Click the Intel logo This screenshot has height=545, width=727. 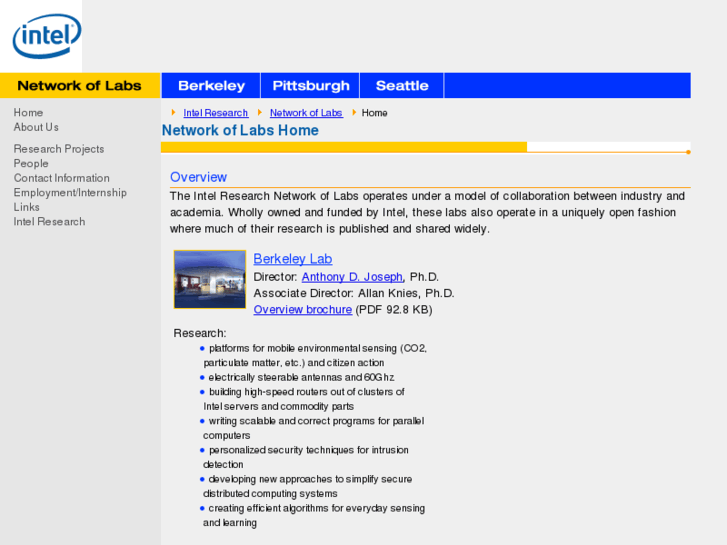47,36
